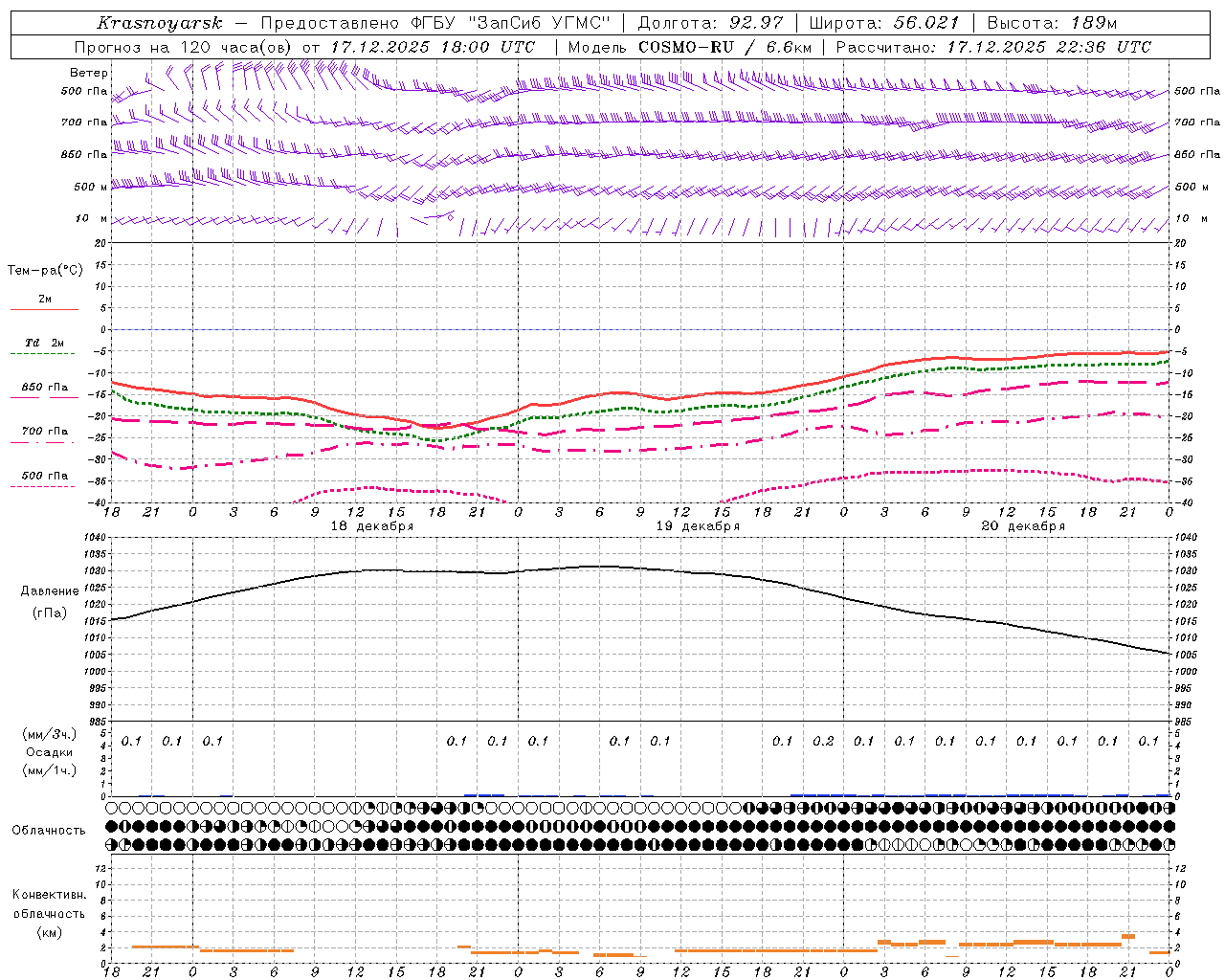Click the 'Ветер' wind panel label

click(x=89, y=73)
